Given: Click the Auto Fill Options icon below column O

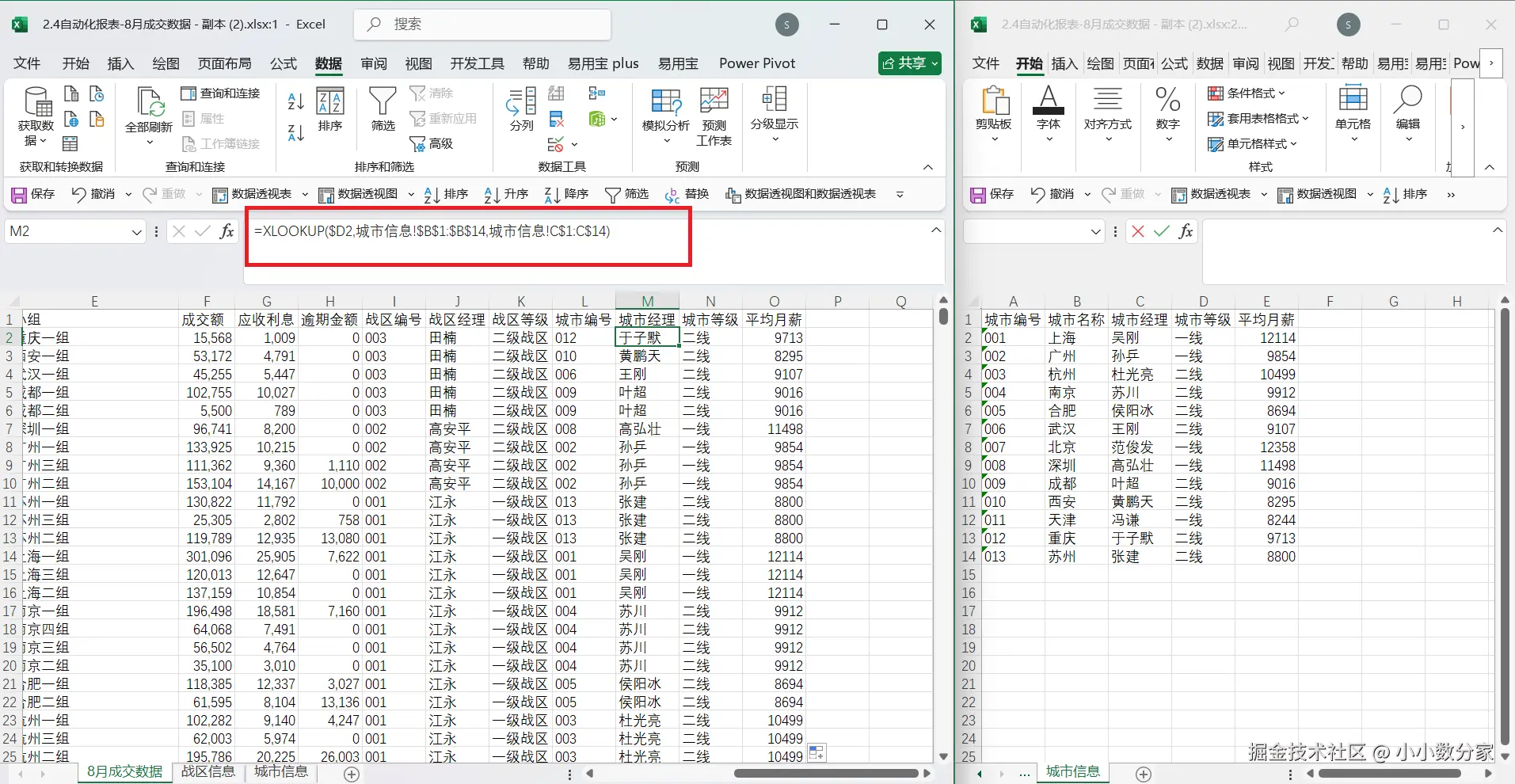Looking at the screenshot, I should click(817, 752).
